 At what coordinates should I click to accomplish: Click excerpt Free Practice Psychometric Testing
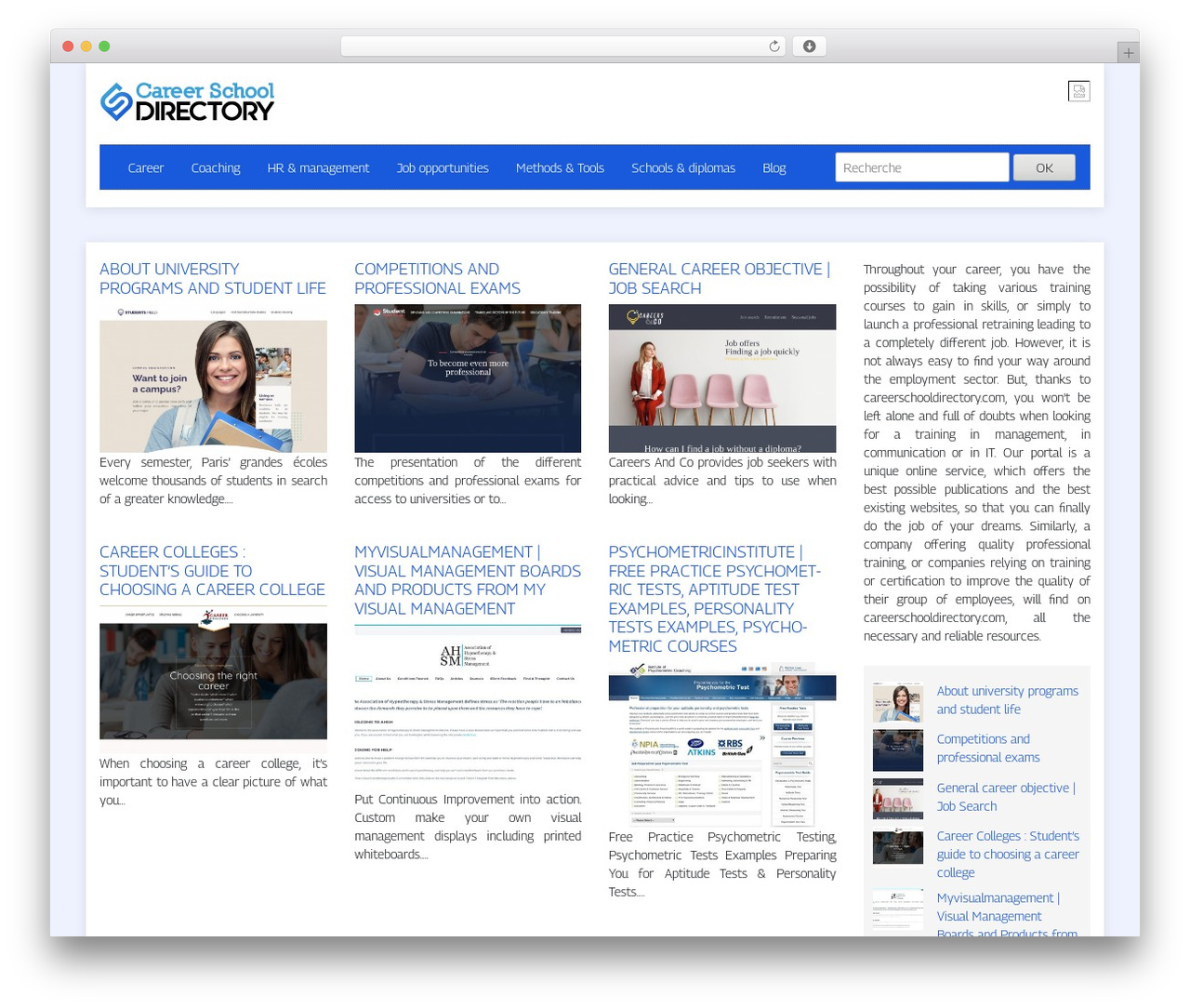click(722, 865)
